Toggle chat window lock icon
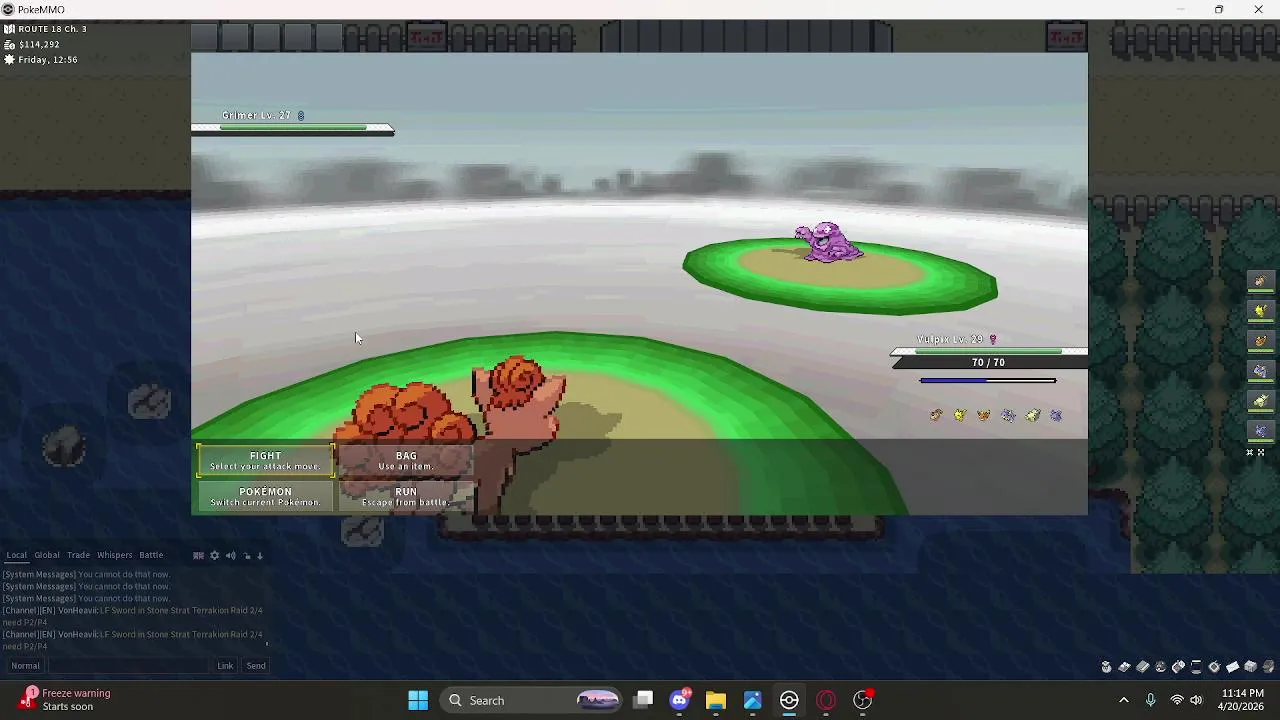 (247, 555)
